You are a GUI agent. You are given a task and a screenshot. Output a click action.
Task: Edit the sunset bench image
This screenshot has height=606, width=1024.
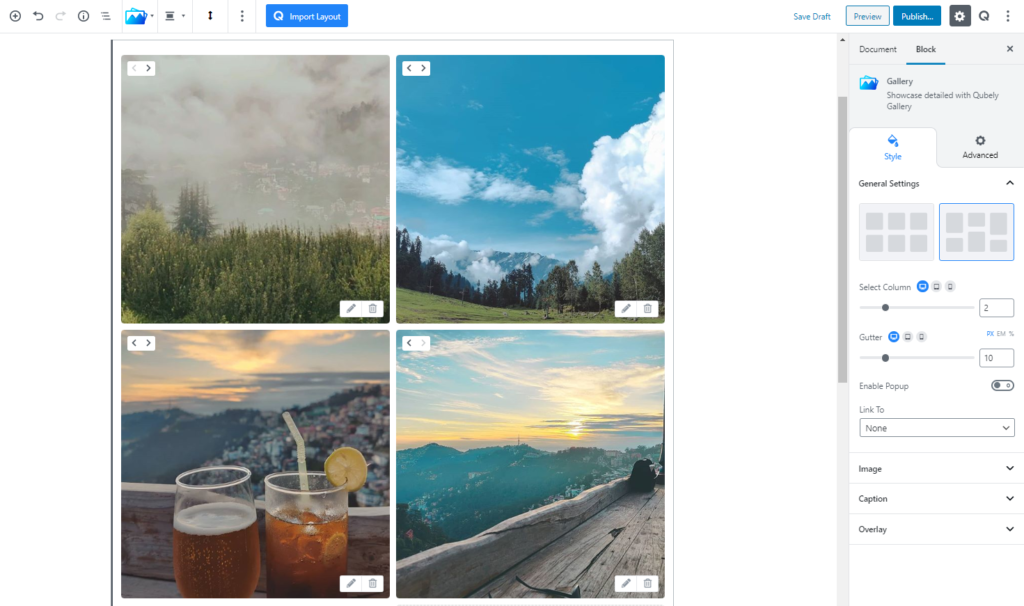click(626, 583)
